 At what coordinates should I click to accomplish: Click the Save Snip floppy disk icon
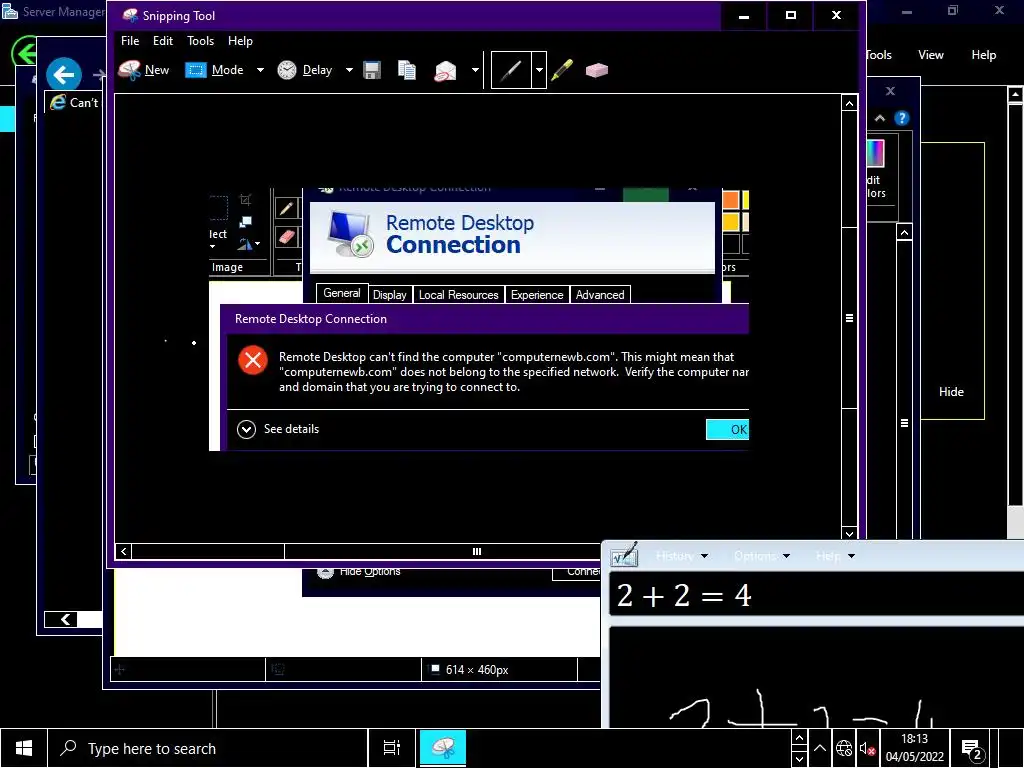(372, 70)
